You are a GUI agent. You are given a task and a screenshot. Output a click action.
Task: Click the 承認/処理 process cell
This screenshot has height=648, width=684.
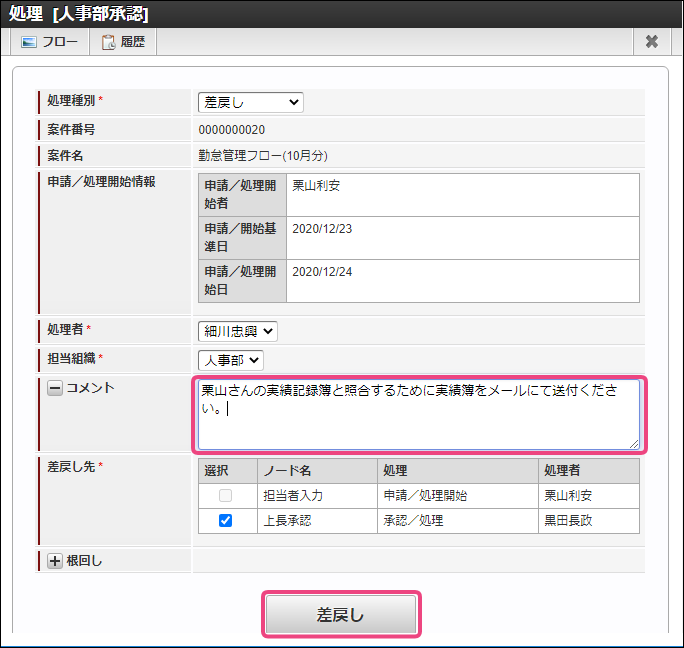coord(458,521)
